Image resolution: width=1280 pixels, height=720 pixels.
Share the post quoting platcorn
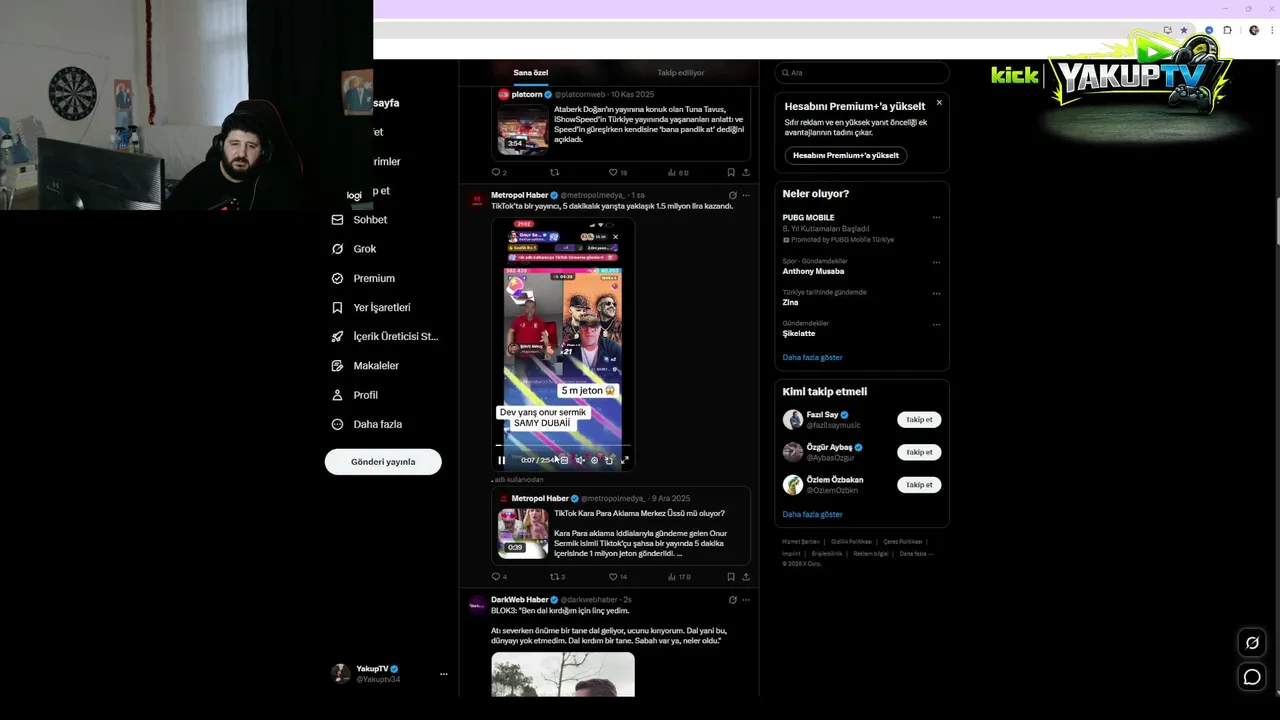(746, 172)
